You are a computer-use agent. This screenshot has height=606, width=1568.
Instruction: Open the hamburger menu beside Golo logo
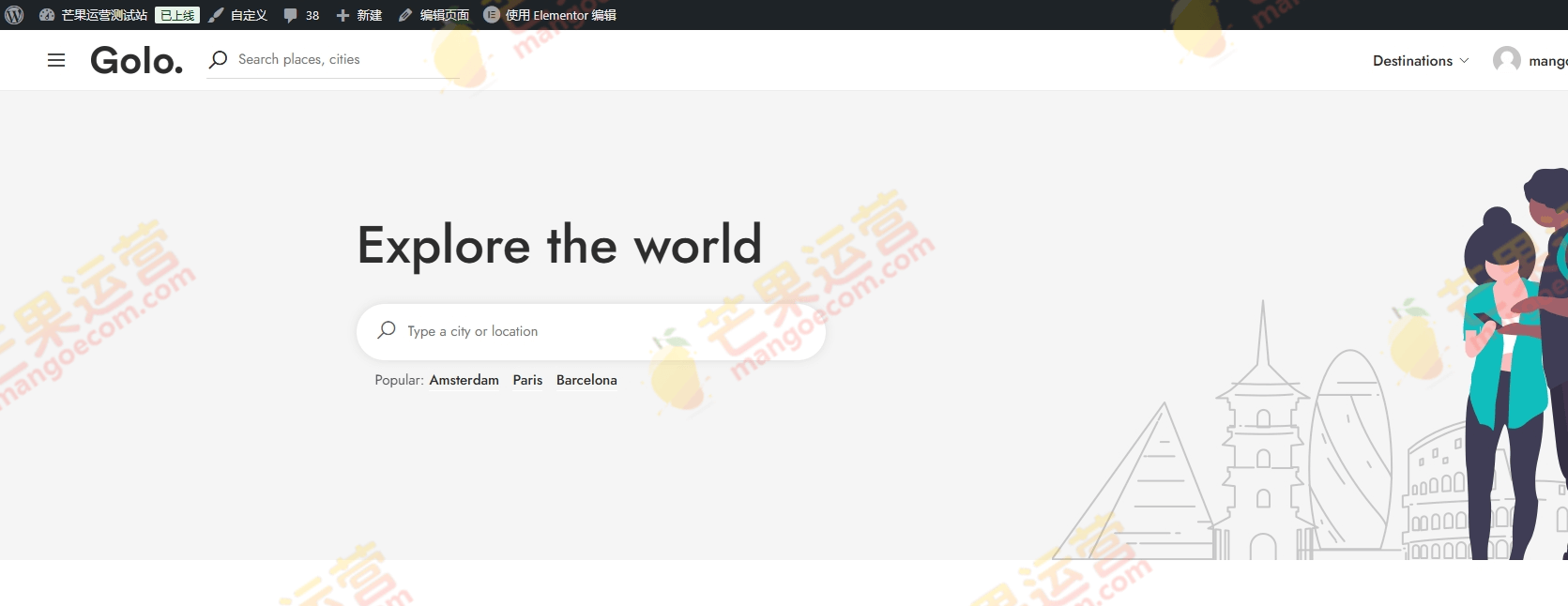[x=56, y=60]
